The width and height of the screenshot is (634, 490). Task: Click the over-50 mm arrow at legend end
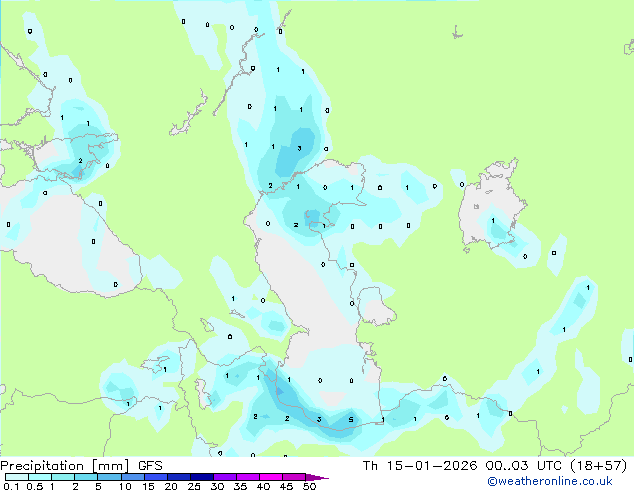pos(317,477)
